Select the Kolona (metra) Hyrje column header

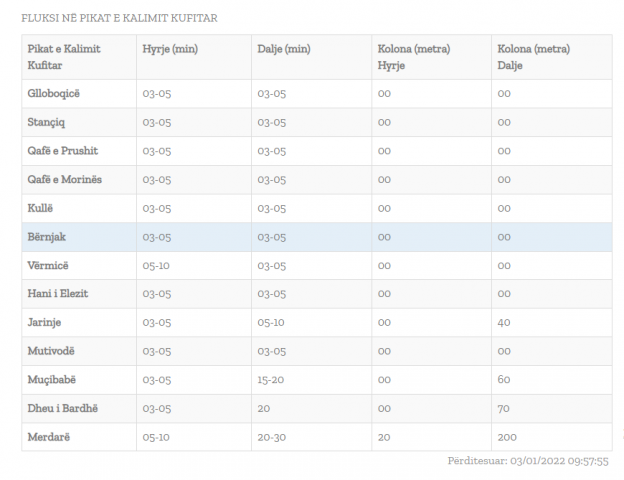(x=414, y=57)
